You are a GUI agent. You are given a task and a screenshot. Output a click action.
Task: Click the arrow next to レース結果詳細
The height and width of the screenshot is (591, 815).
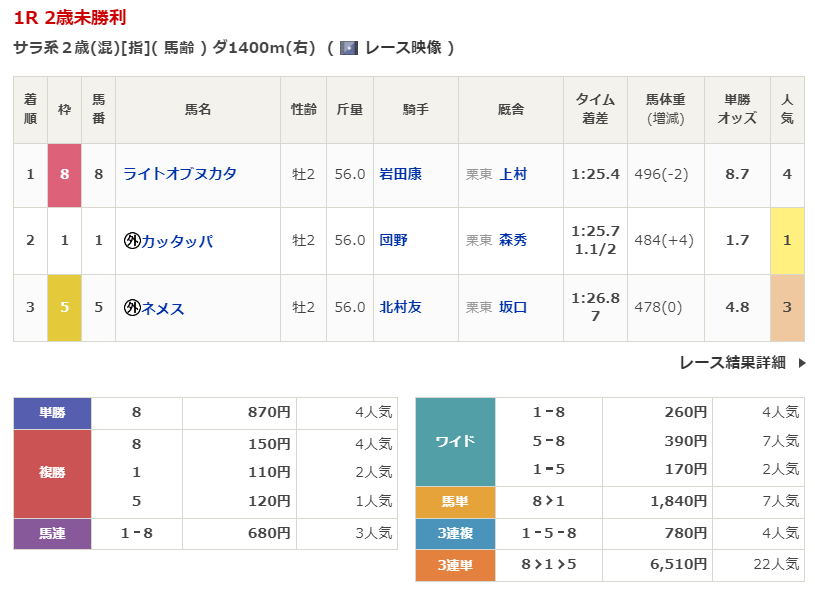pos(801,363)
